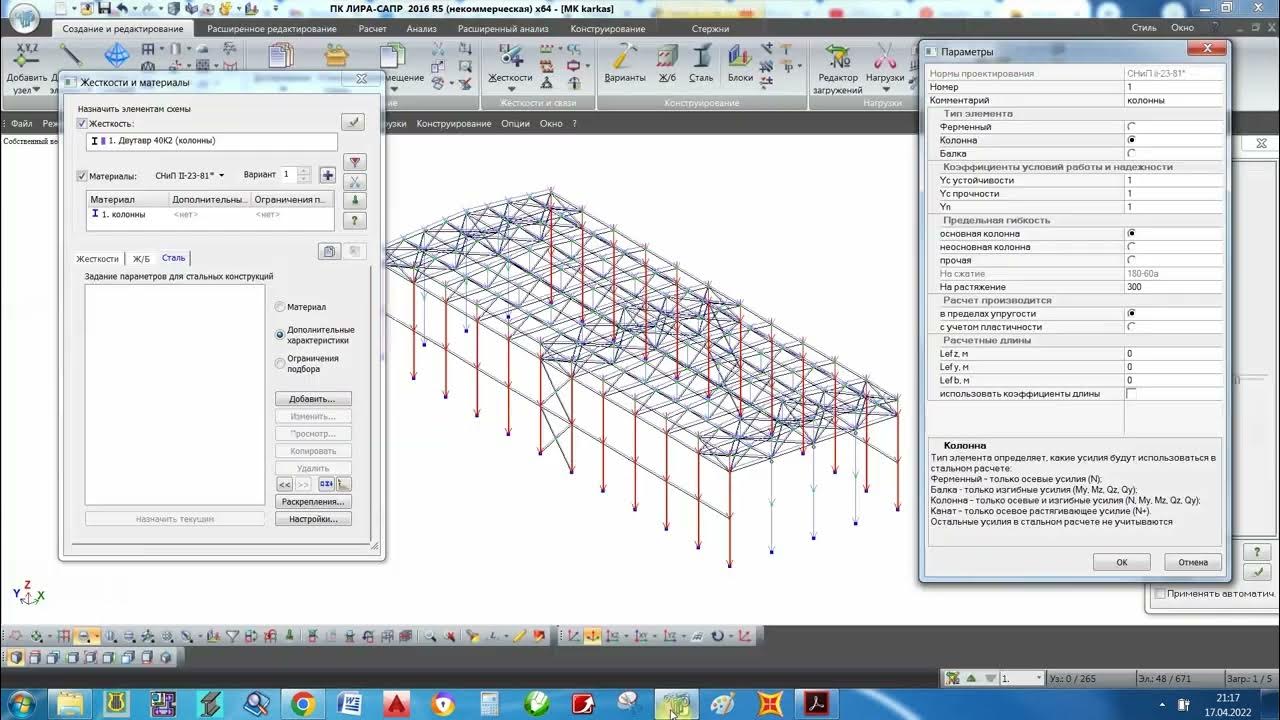Click OK in the Параметры dialog
This screenshot has height=720, width=1280.
(x=1121, y=562)
